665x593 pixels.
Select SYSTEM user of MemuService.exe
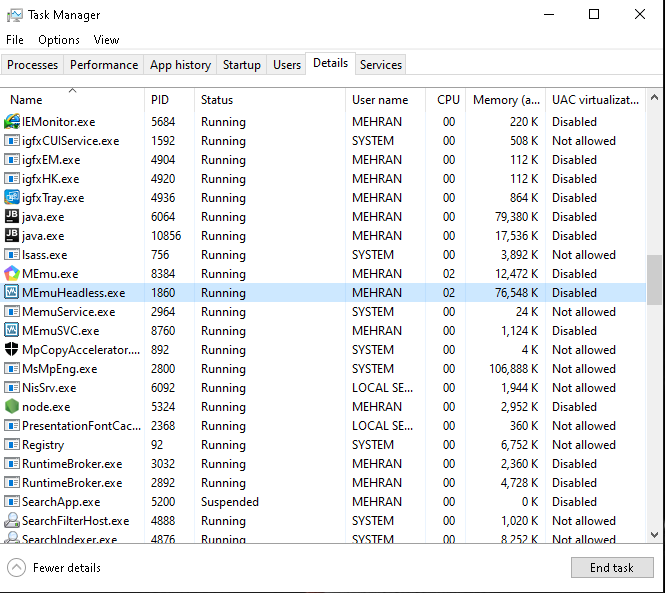(x=373, y=312)
